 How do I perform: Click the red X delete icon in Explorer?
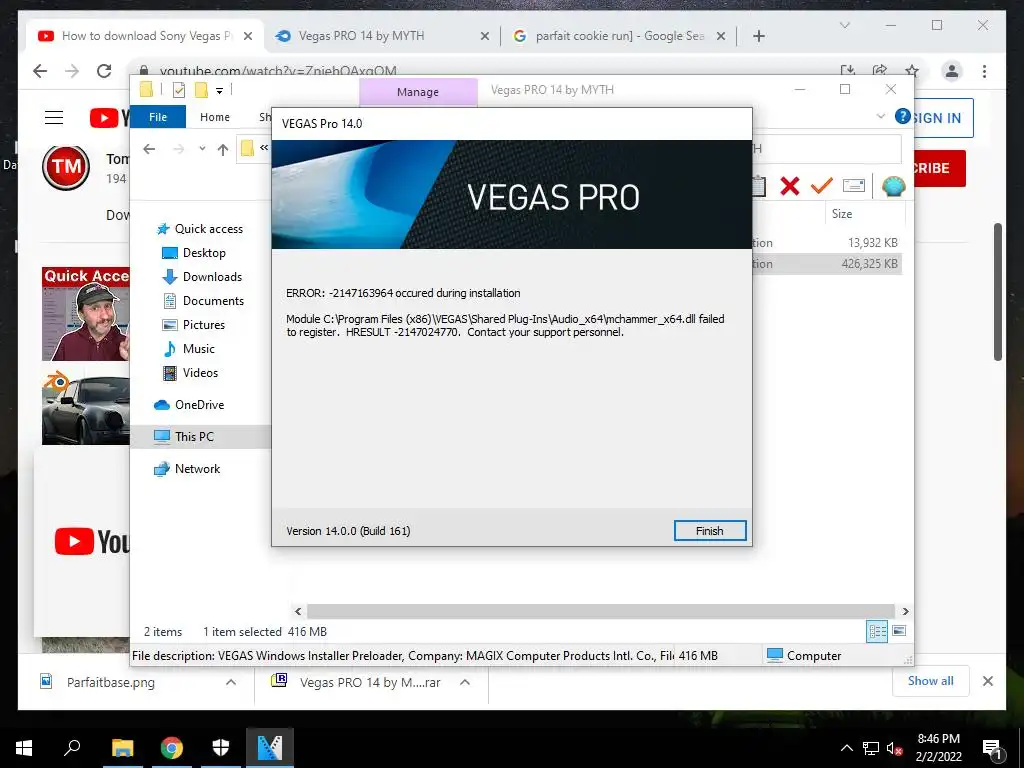click(x=790, y=186)
